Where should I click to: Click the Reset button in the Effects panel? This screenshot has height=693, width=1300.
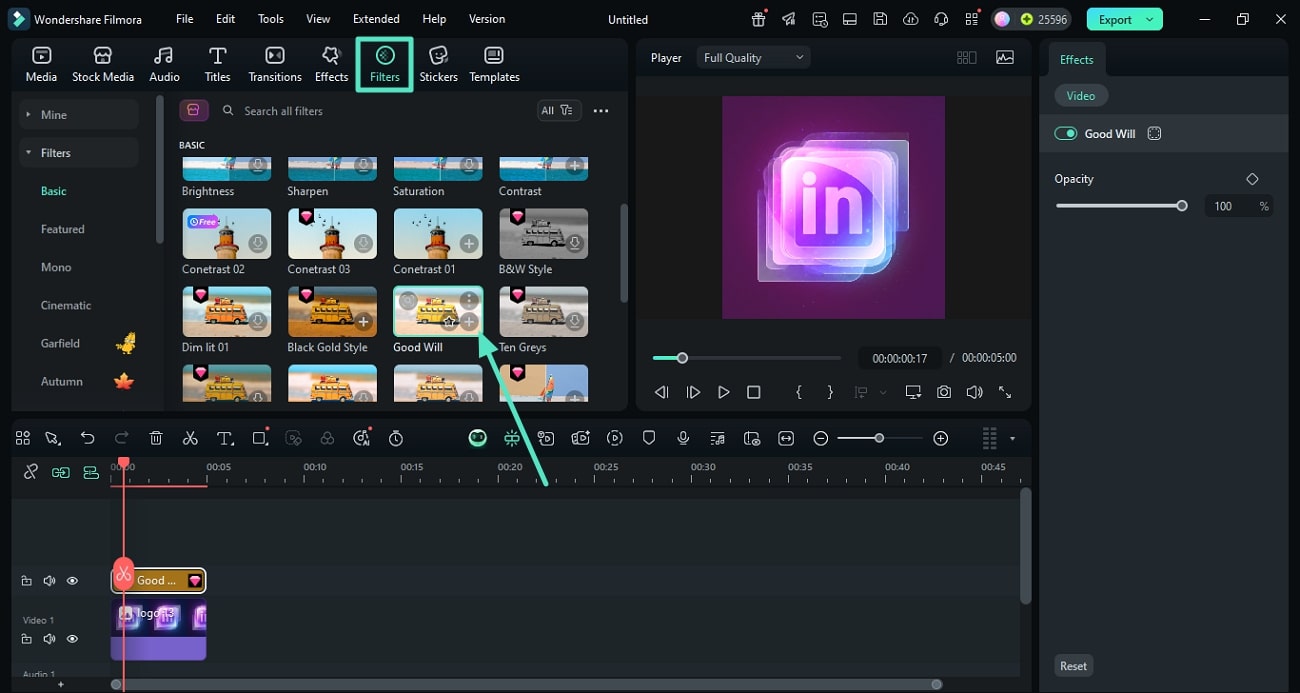(1073, 666)
